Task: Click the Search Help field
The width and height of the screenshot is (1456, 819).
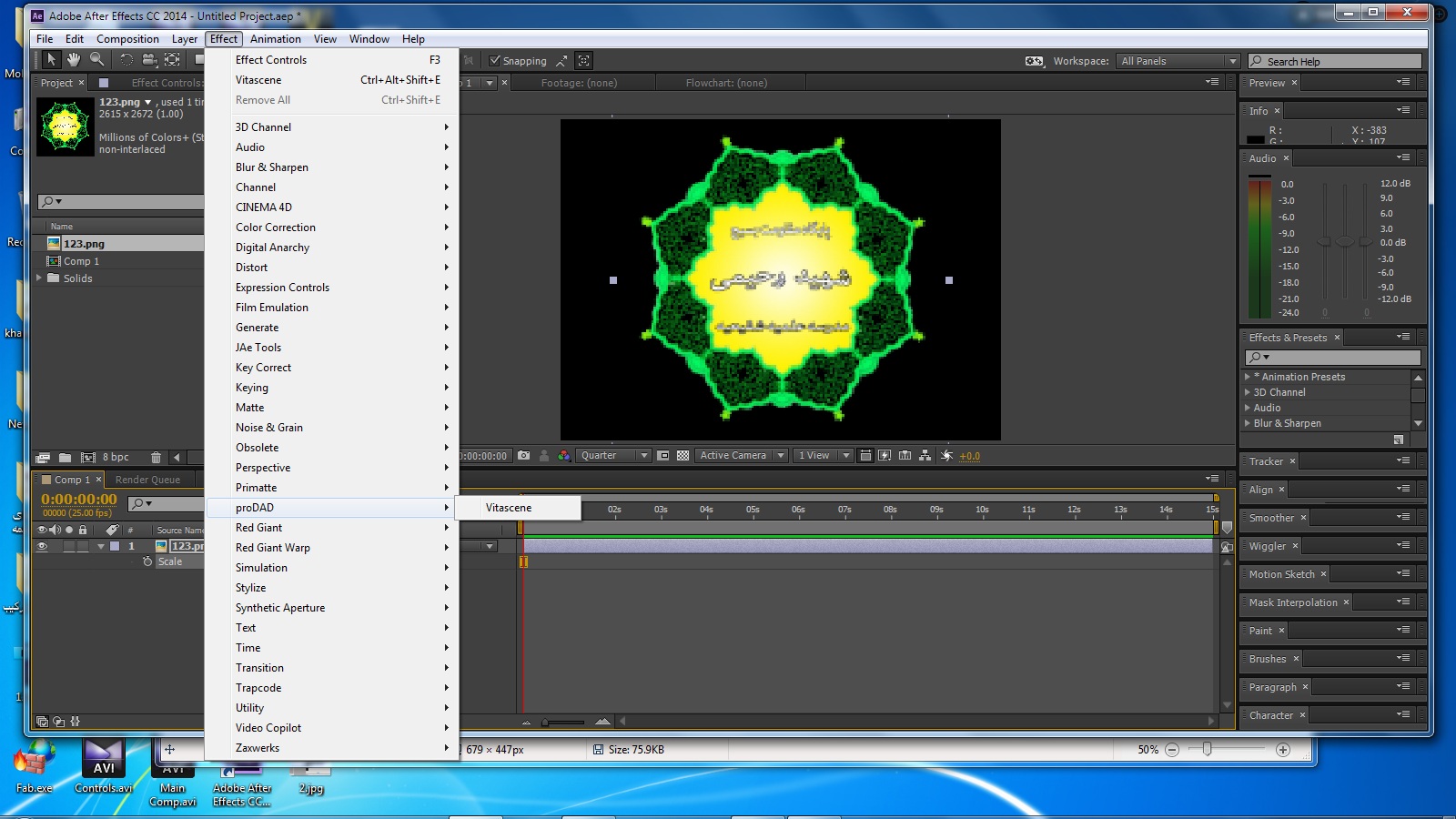Action: 1335,61
